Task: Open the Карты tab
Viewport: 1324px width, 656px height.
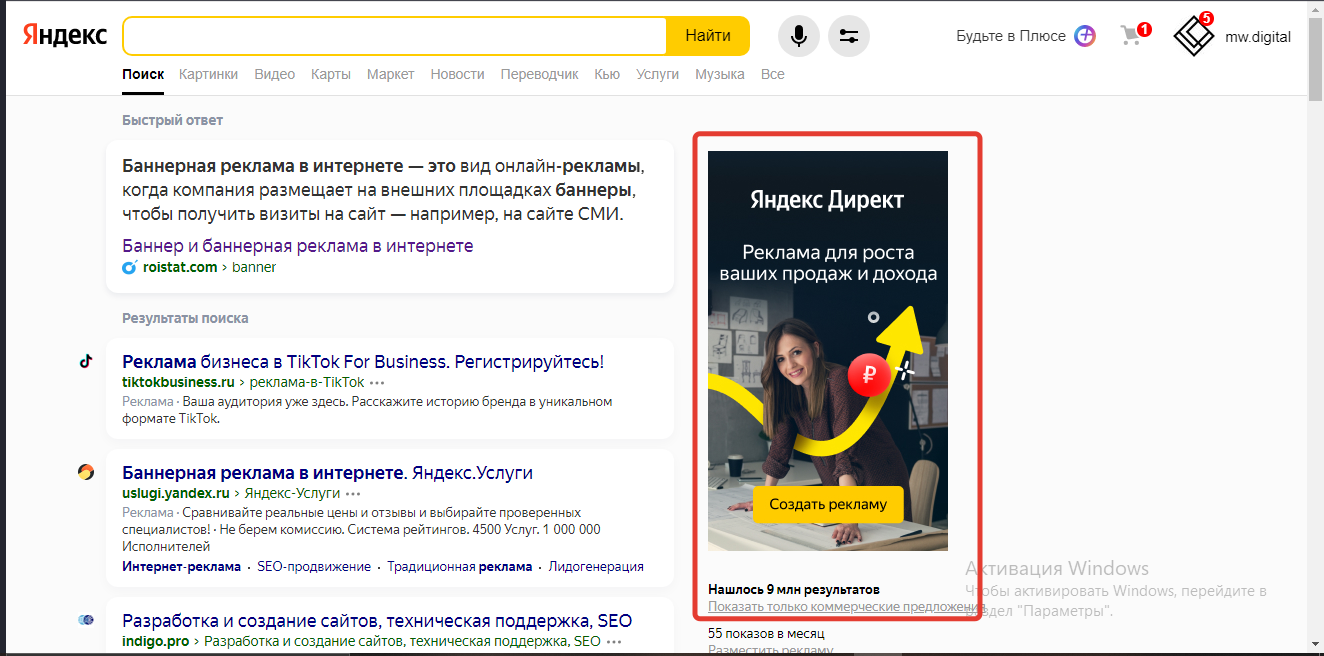Action: click(x=331, y=74)
